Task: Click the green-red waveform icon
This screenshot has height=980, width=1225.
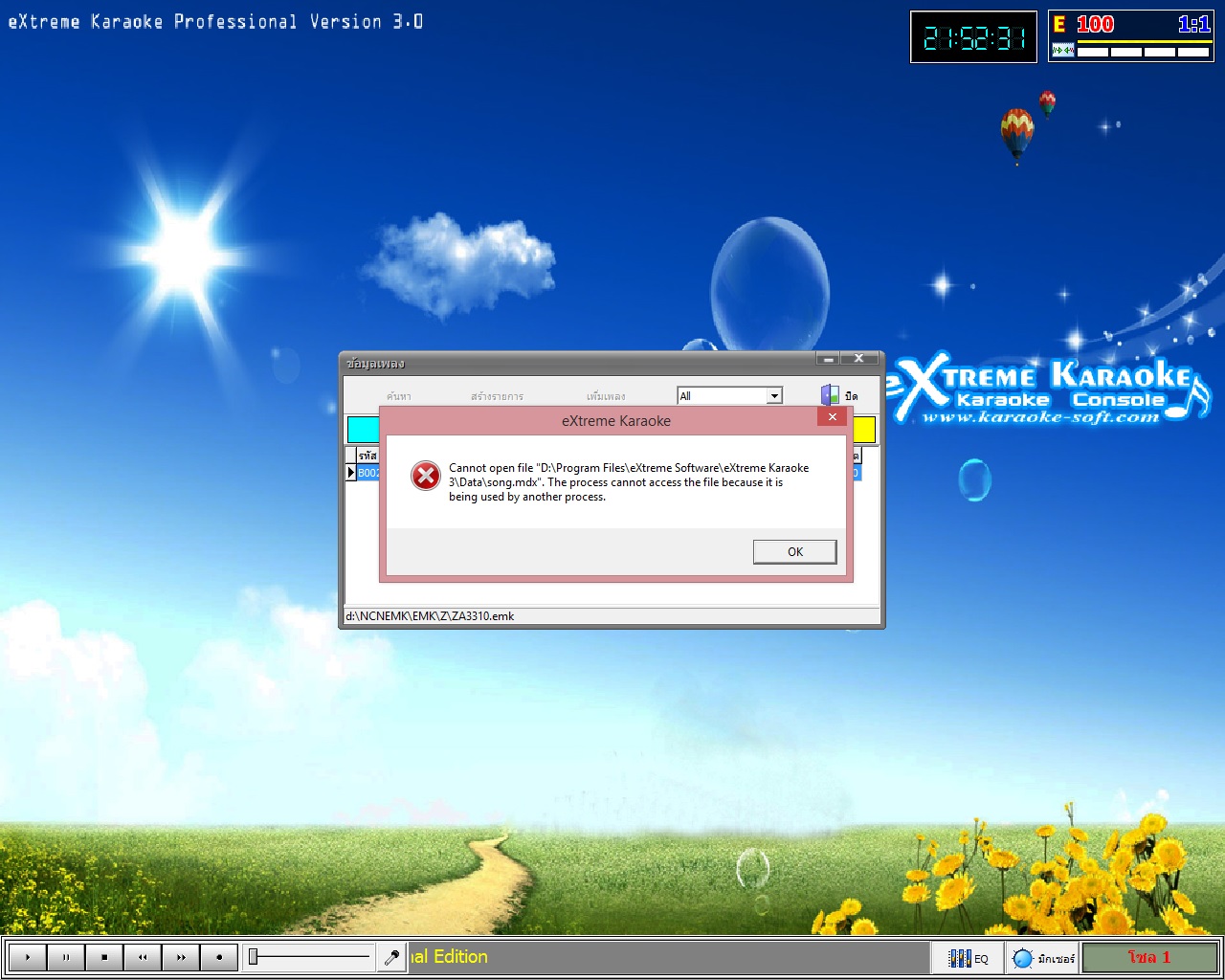Action: click(x=1062, y=51)
